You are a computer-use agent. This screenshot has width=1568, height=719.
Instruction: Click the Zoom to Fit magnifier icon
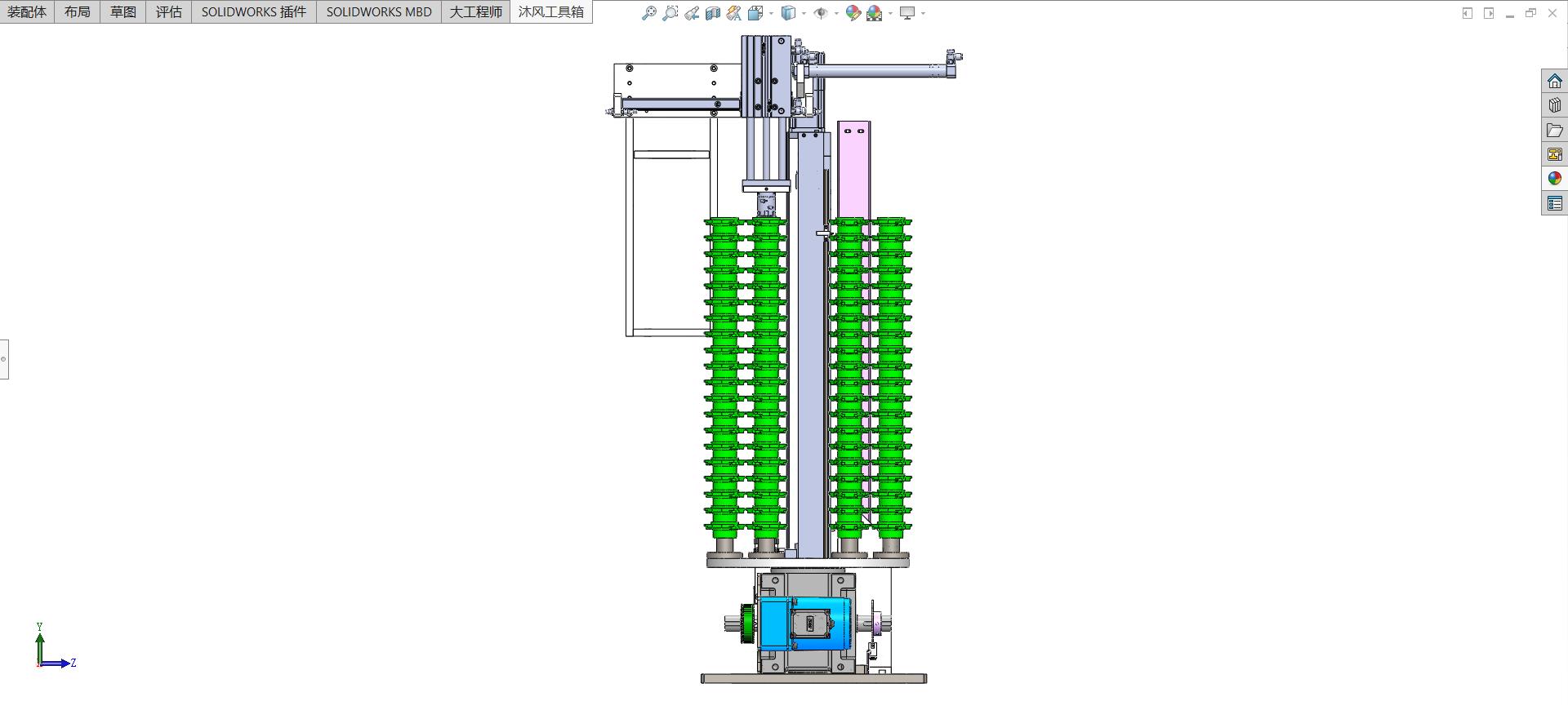[x=649, y=13]
